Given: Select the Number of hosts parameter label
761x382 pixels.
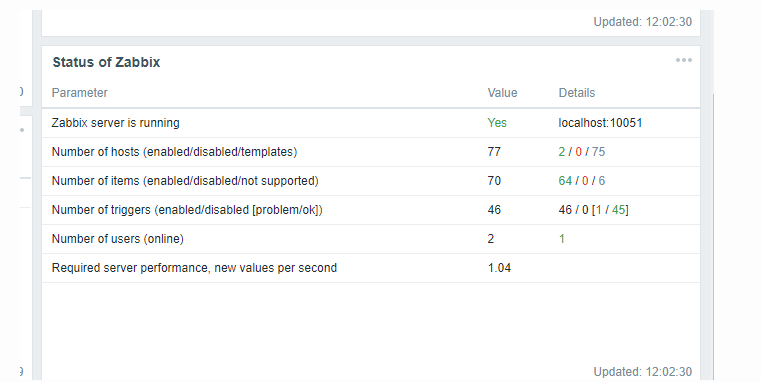Looking at the screenshot, I should pyautogui.click(x=174, y=152).
